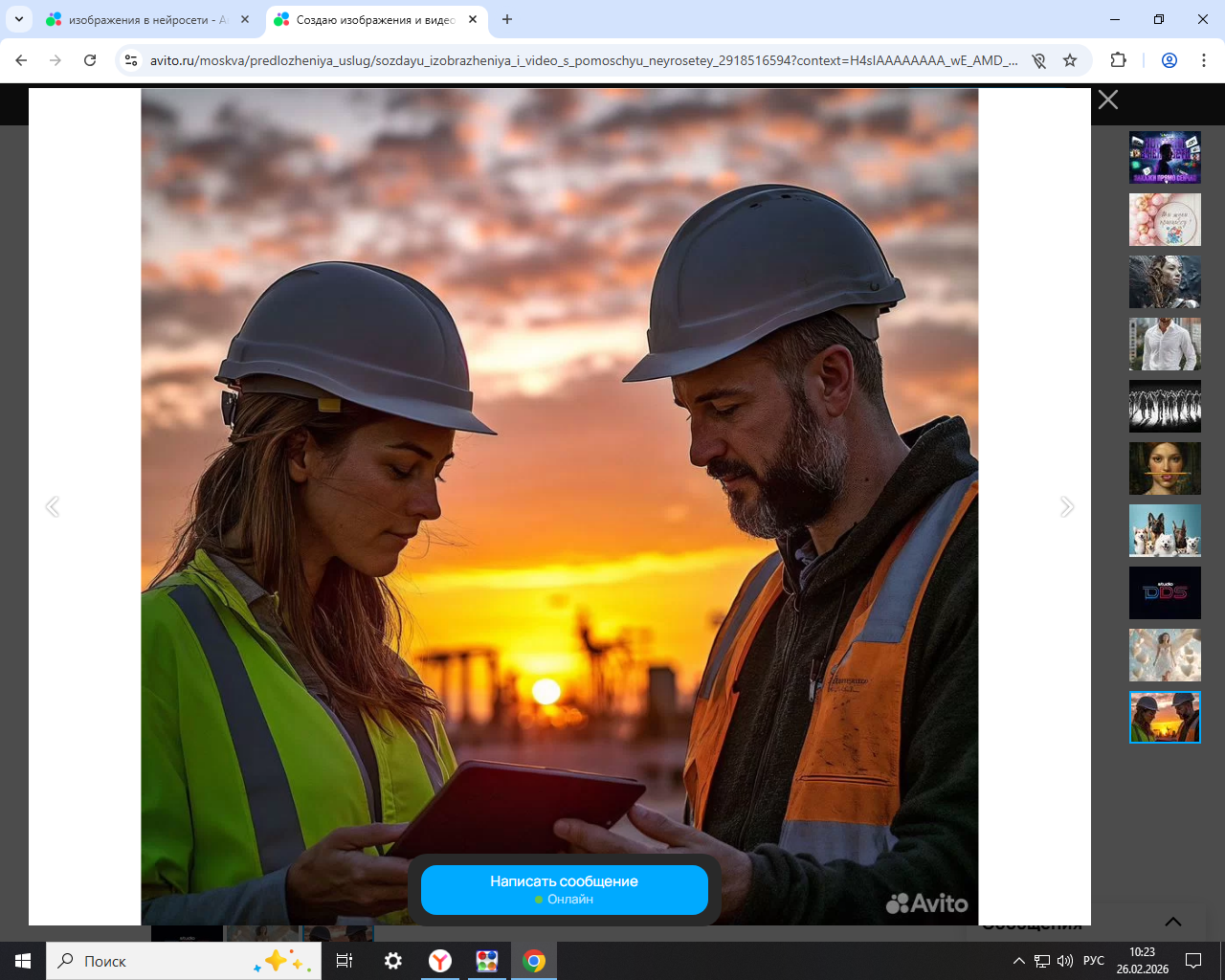Expand the messages panel chevron
The width and height of the screenshot is (1225, 980).
(x=1172, y=922)
